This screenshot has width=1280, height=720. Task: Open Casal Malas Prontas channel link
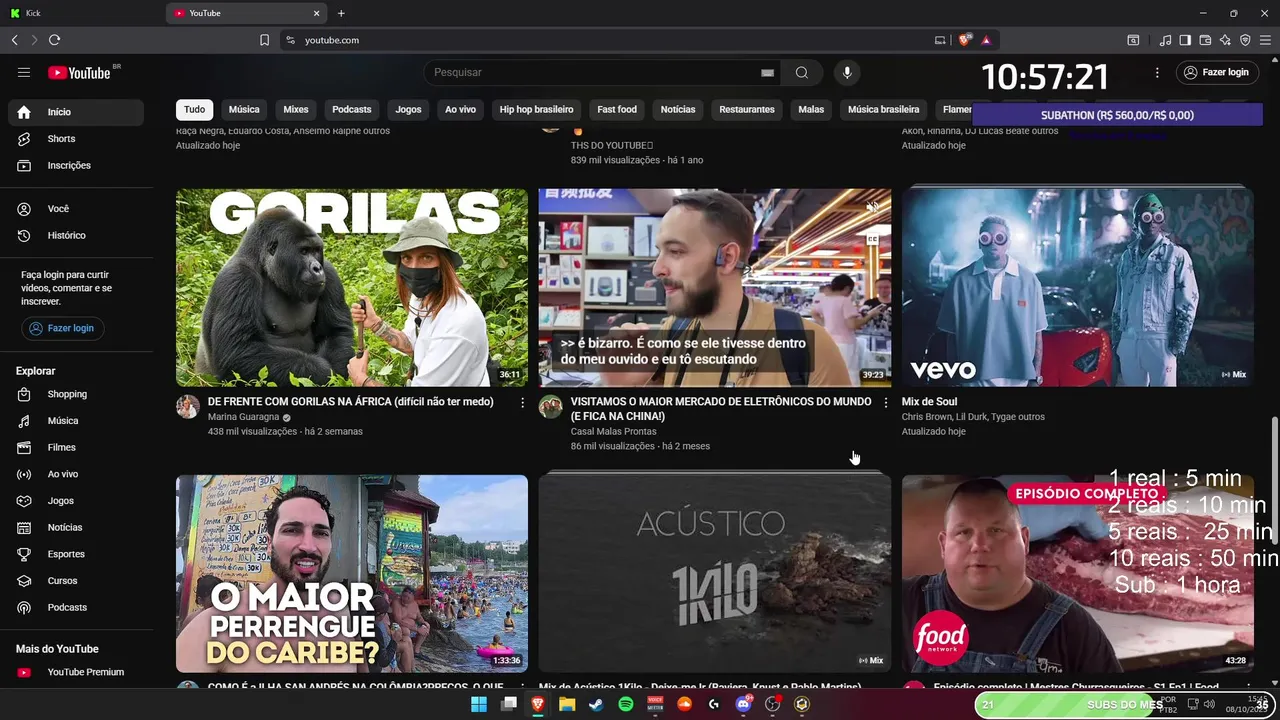(x=613, y=431)
